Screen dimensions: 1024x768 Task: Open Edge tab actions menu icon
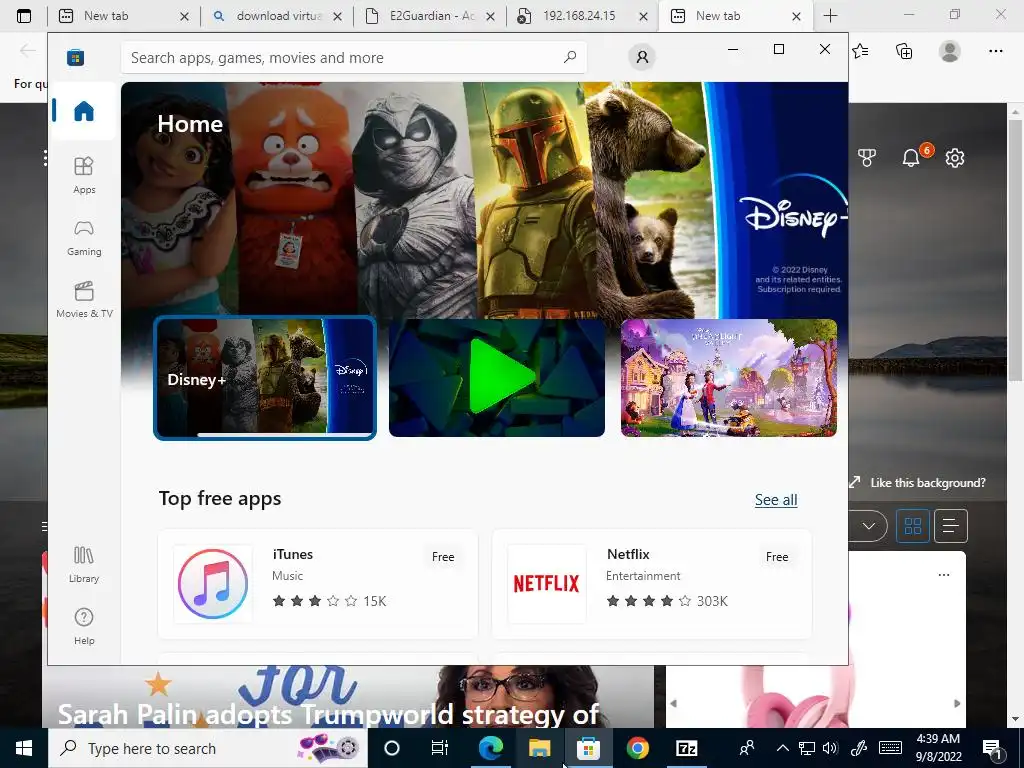24,16
